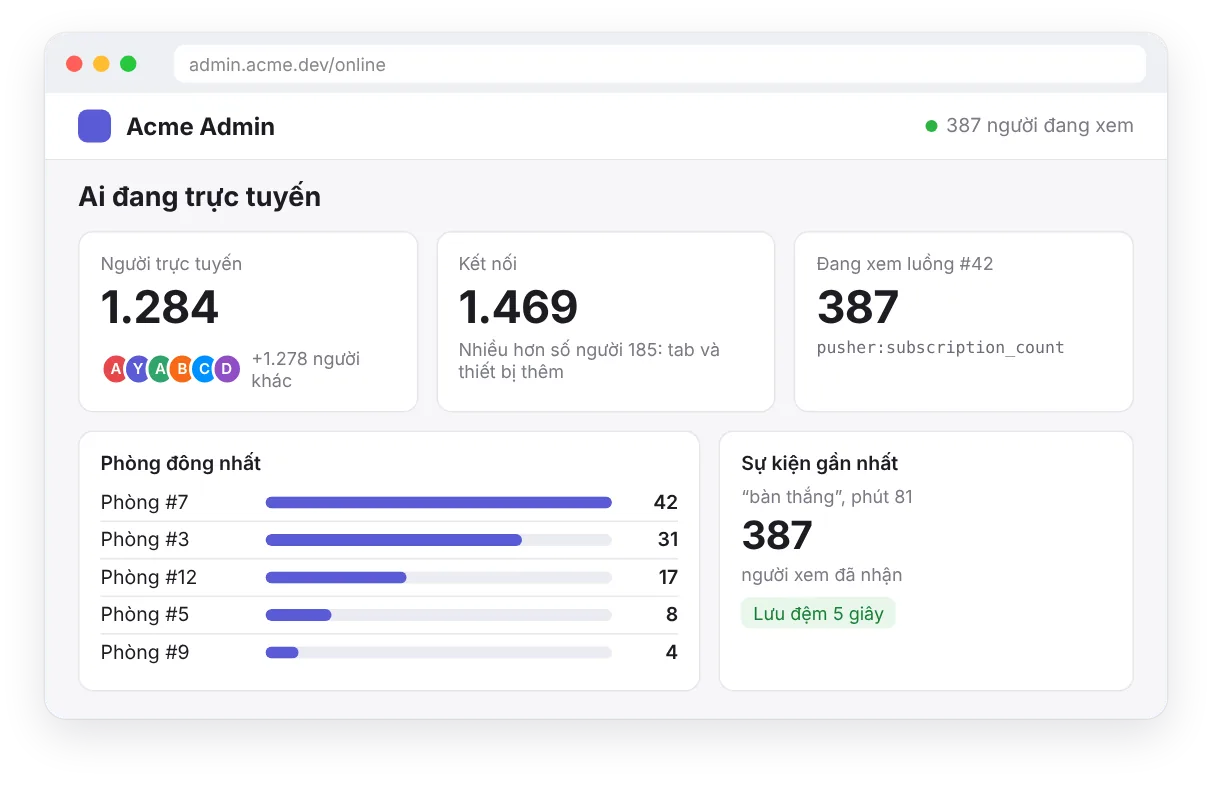Close the browser window with the red button
This screenshot has height=785, width=1212.
click(74, 64)
